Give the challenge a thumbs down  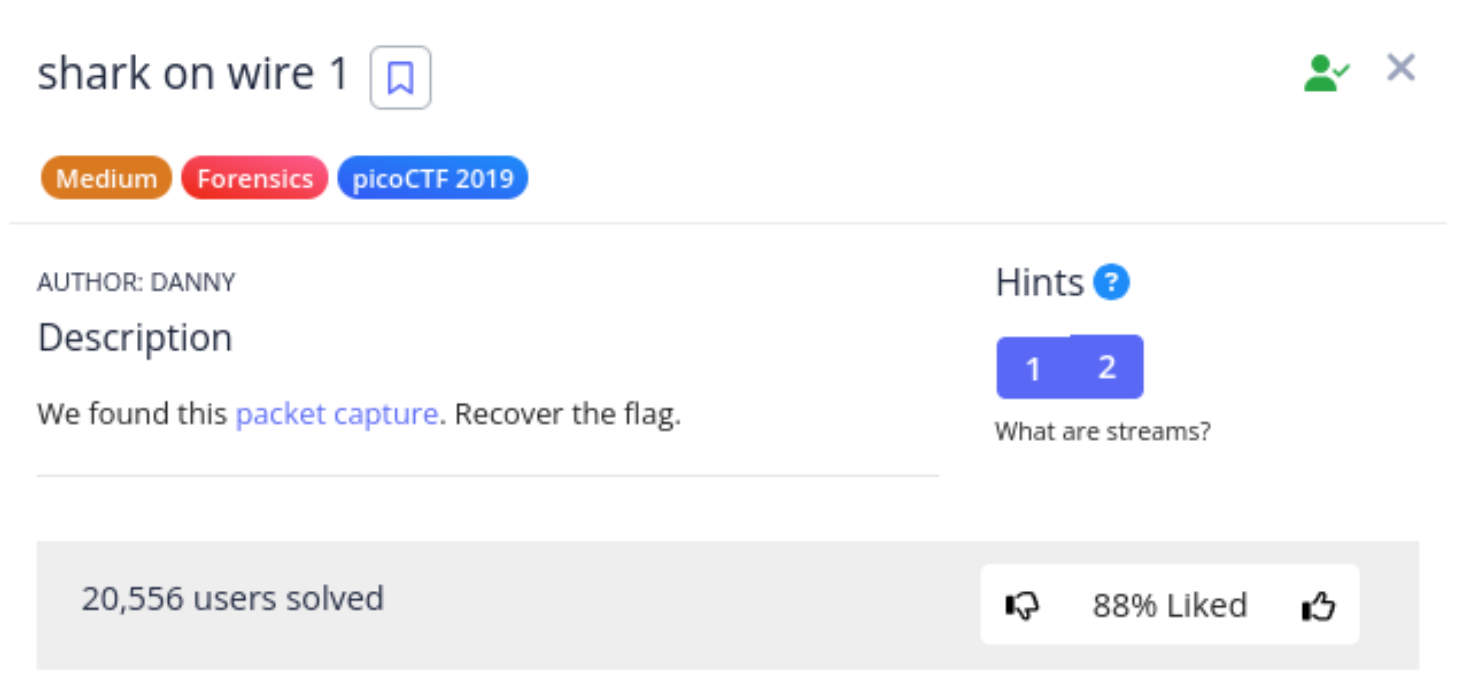tap(1022, 605)
